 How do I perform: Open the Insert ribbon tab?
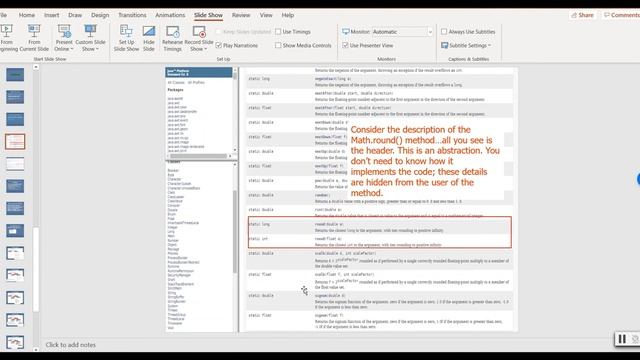51,15
